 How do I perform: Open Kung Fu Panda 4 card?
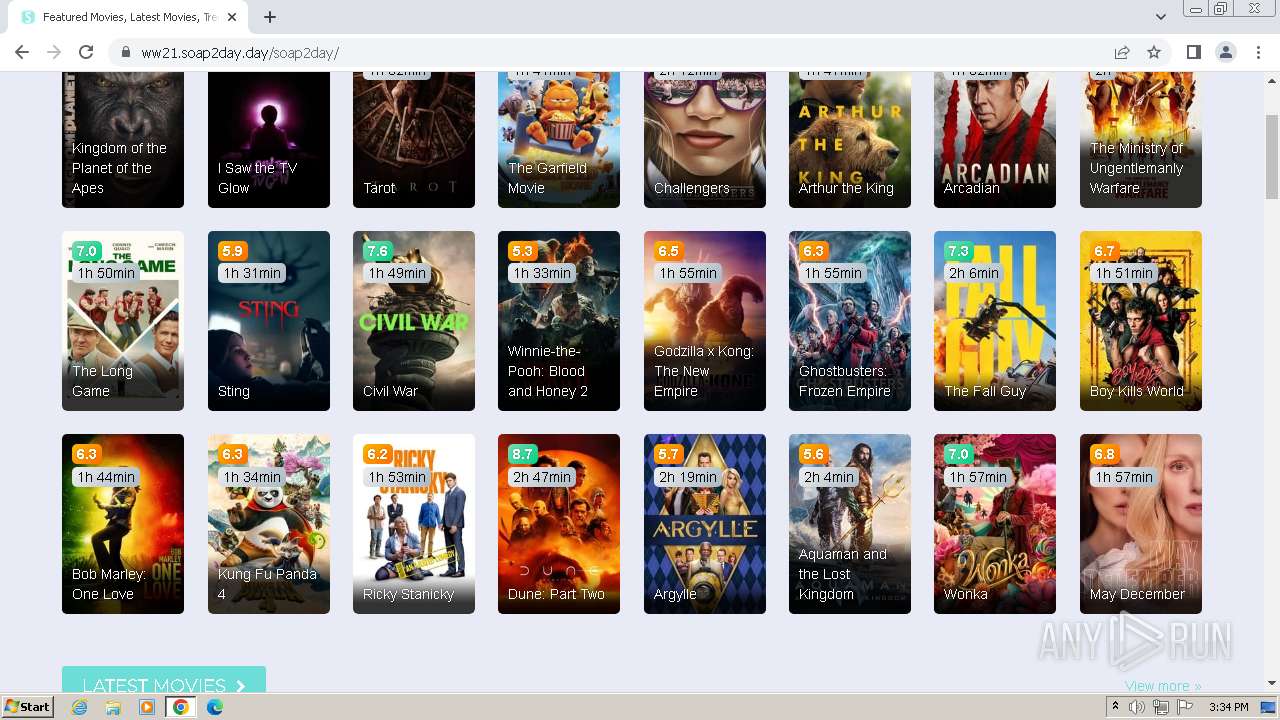click(269, 524)
